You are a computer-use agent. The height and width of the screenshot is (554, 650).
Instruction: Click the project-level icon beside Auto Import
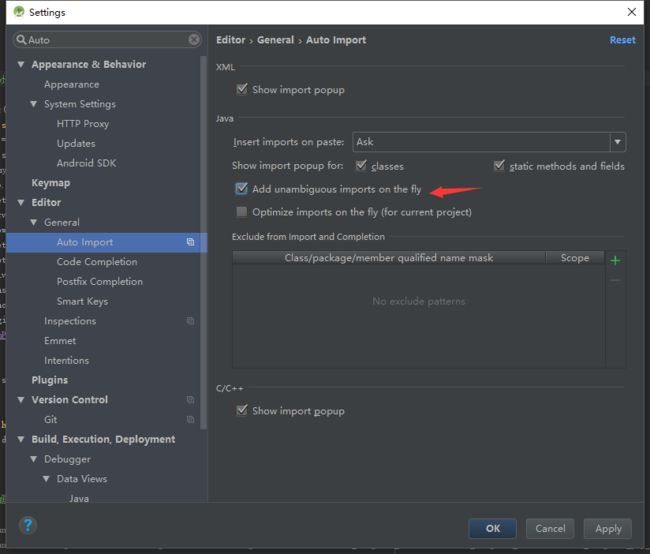(x=190, y=242)
